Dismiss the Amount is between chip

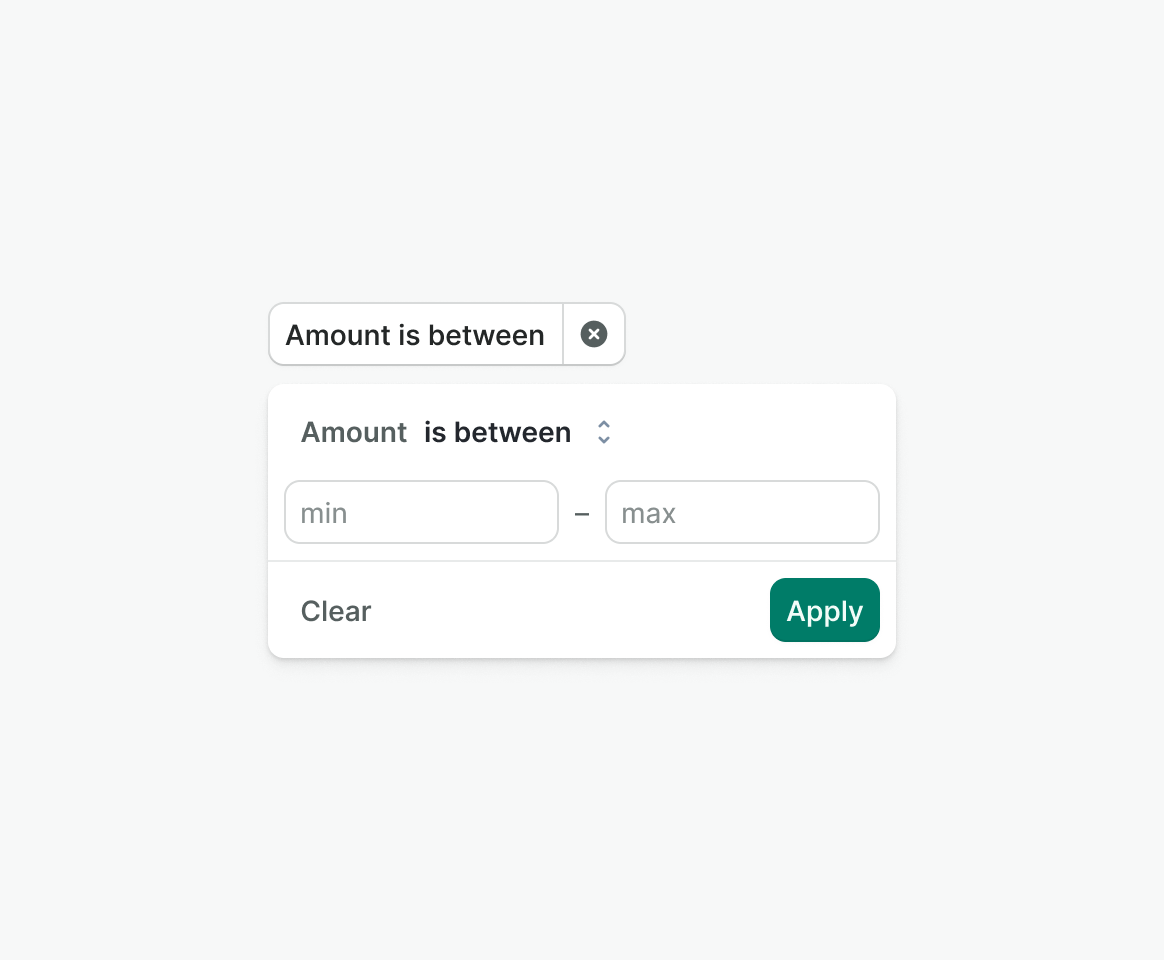coord(593,334)
